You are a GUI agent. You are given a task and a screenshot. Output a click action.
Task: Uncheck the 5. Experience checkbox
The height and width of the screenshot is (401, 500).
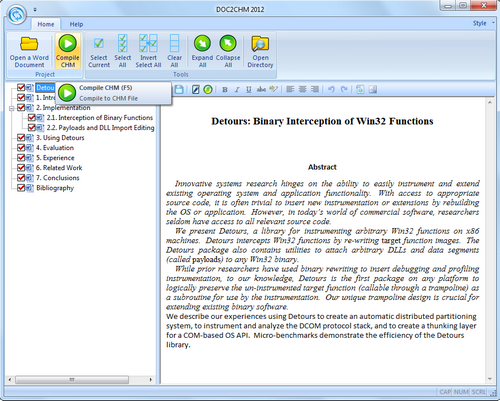click(21, 157)
